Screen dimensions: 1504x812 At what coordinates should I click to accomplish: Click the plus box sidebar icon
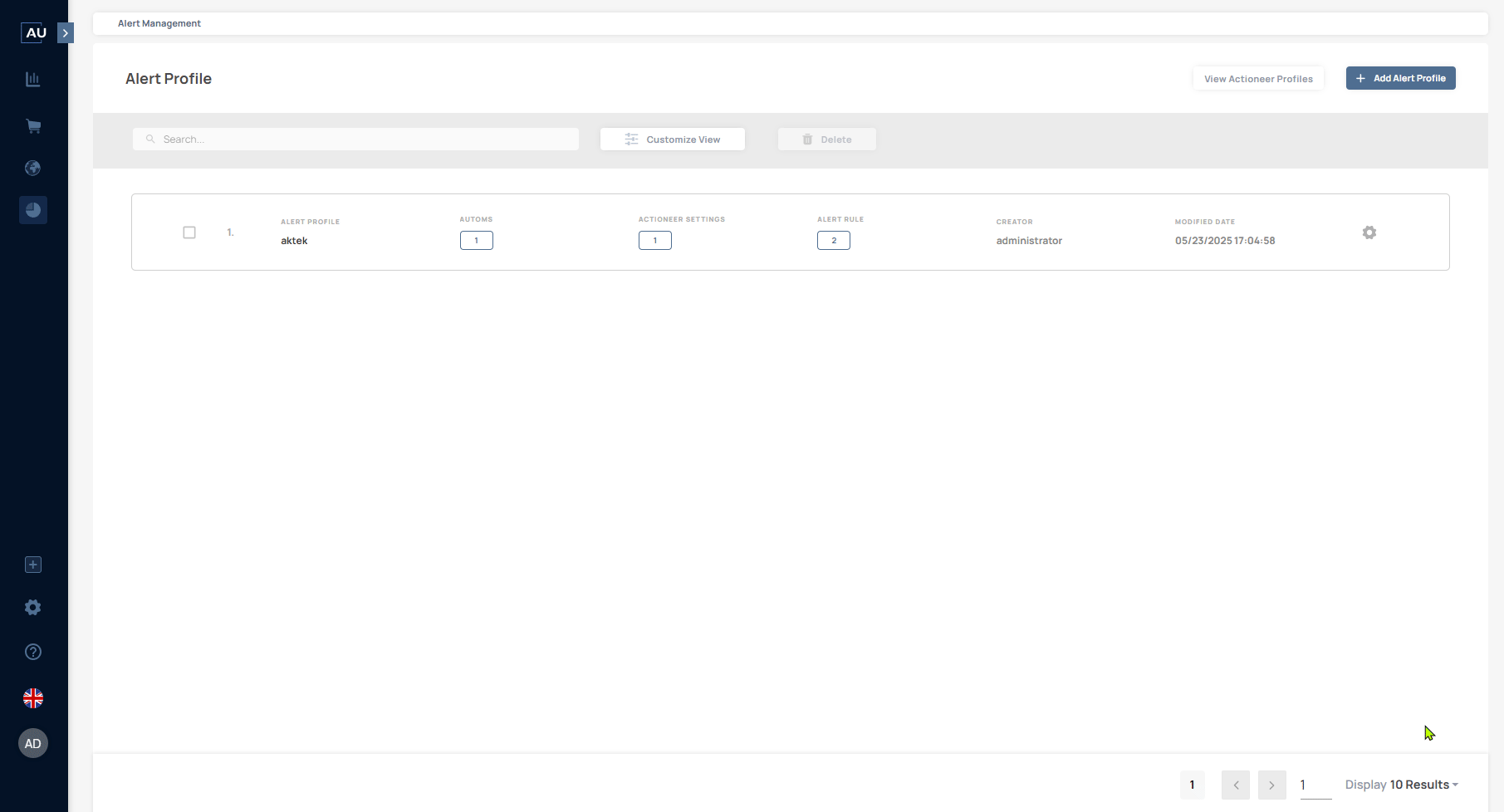coord(33,565)
